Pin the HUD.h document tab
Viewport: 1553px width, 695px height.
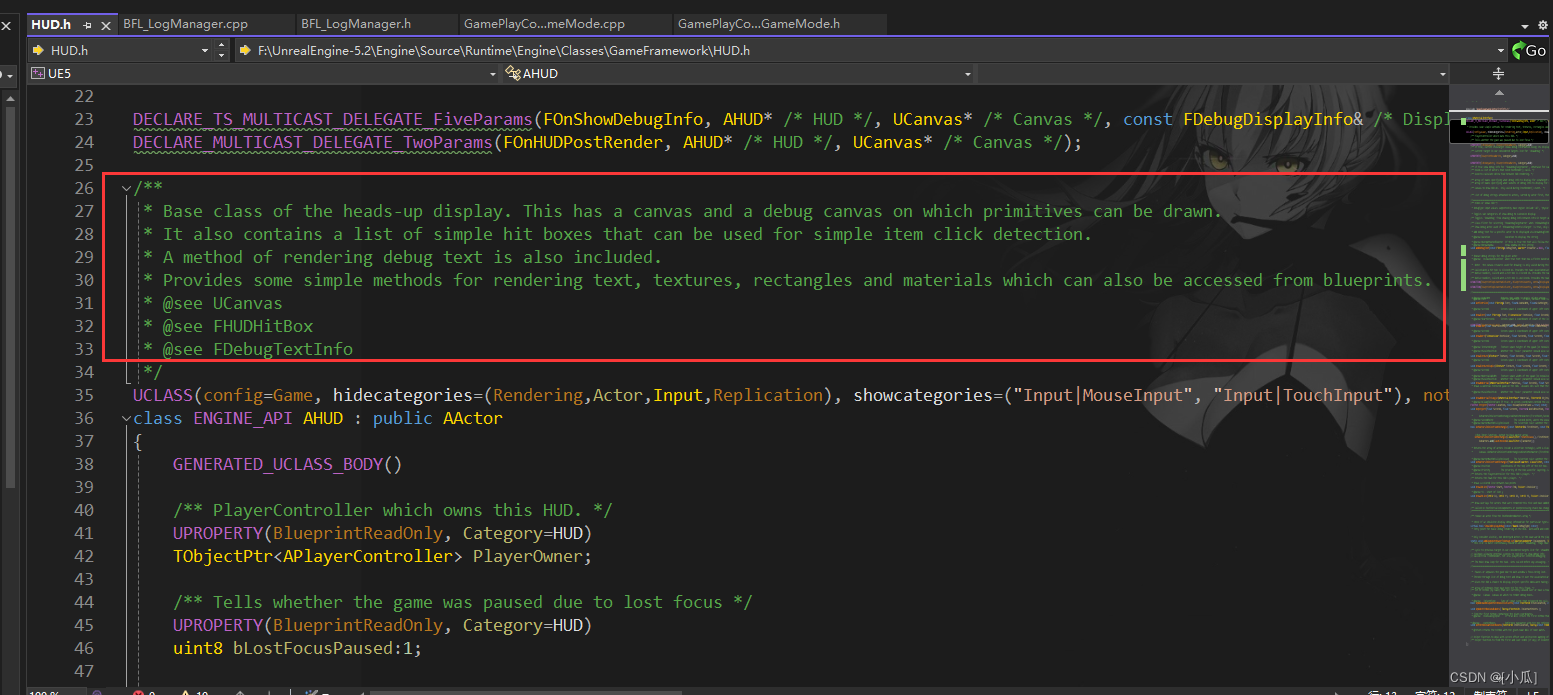87,23
